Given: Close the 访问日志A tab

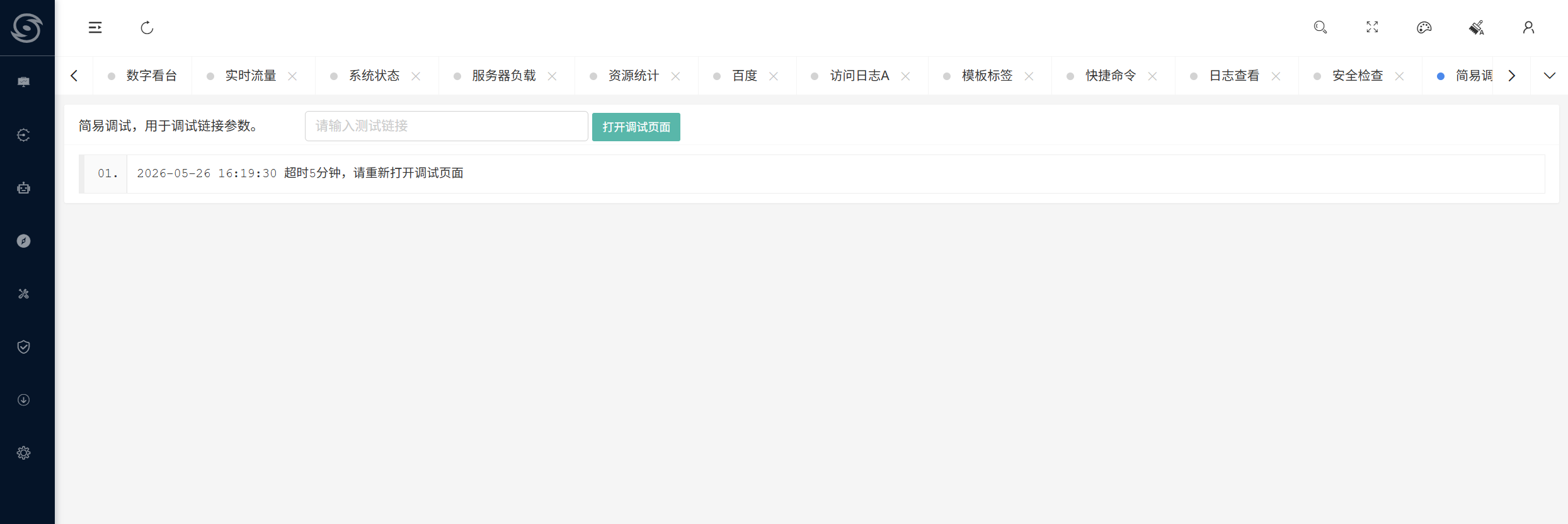Looking at the screenshot, I should point(905,76).
